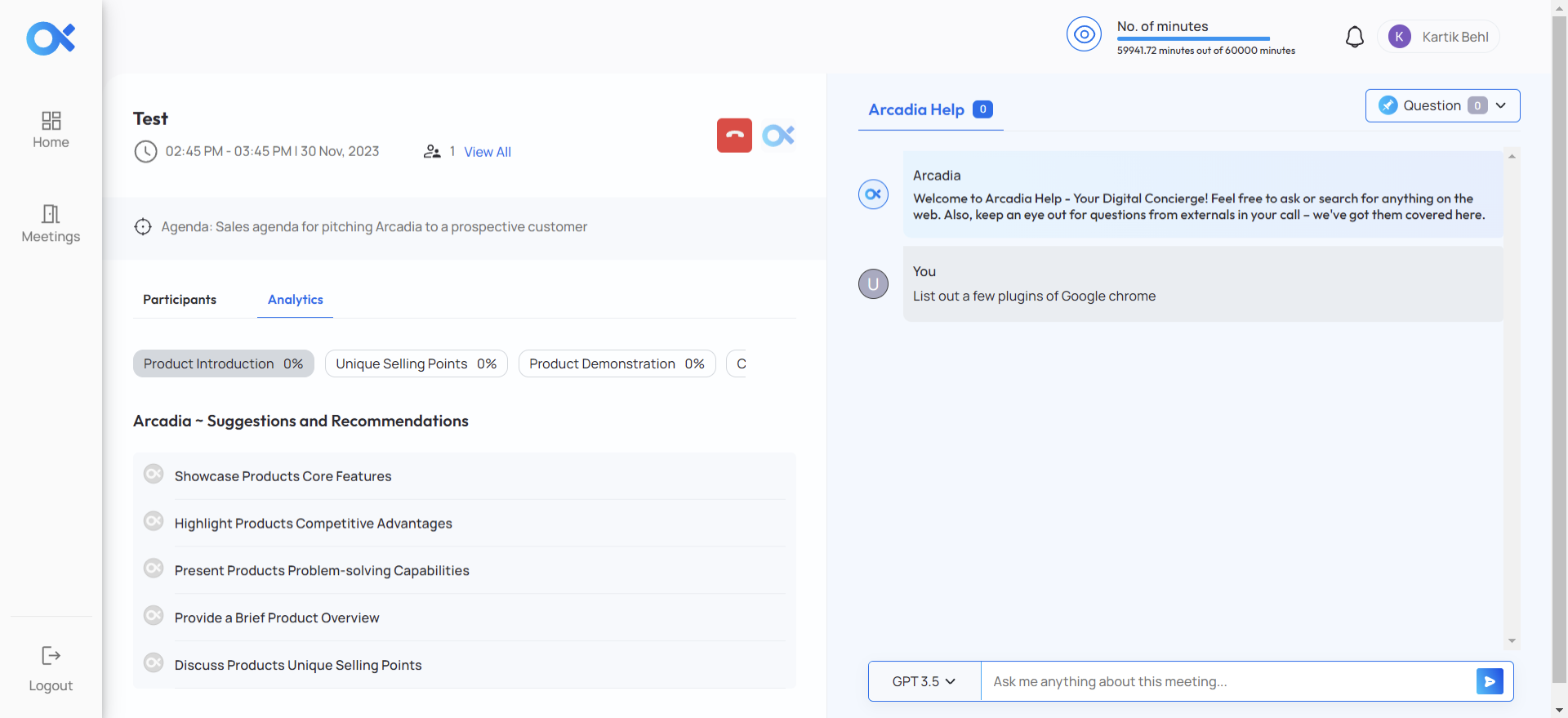Click the eye icon beside No. of minutes
The image size is (1568, 718).
click(x=1084, y=34)
